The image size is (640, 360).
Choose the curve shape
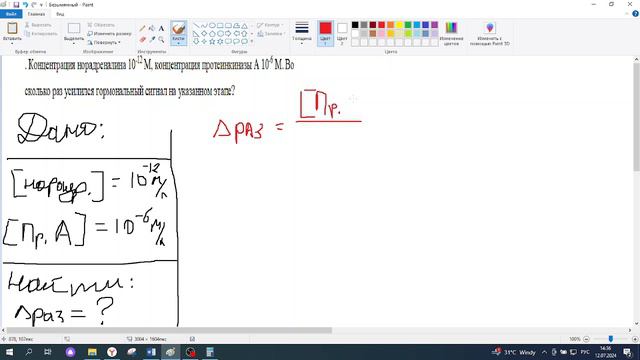click(x=204, y=26)
